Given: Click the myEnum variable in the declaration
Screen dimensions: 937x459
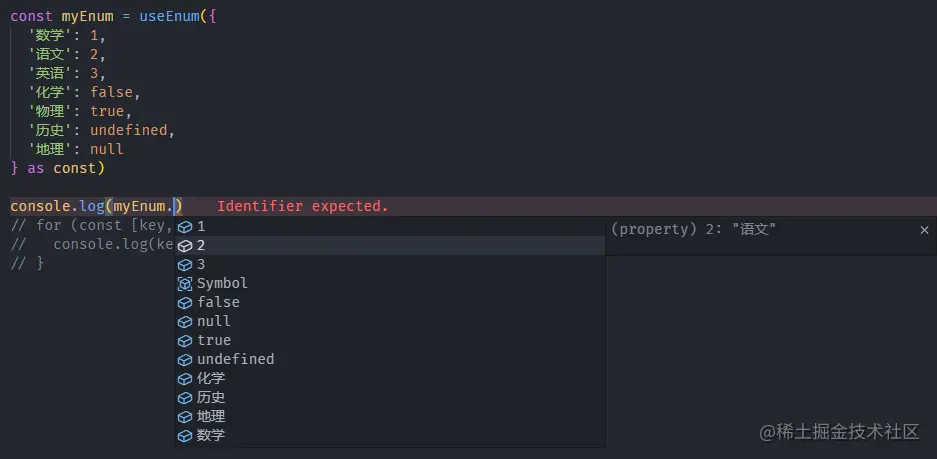Looking at the screenshot, I should tap(87, 16).
